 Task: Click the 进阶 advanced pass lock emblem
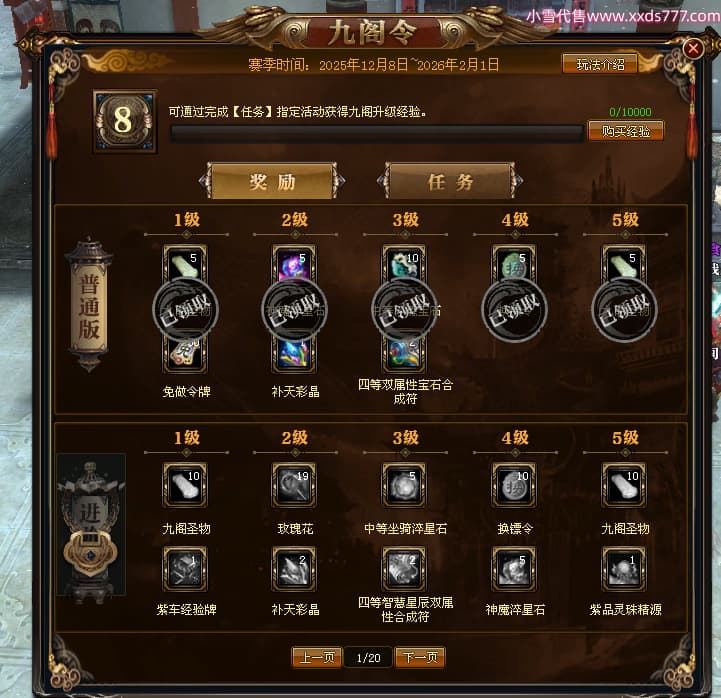(91, 526)
